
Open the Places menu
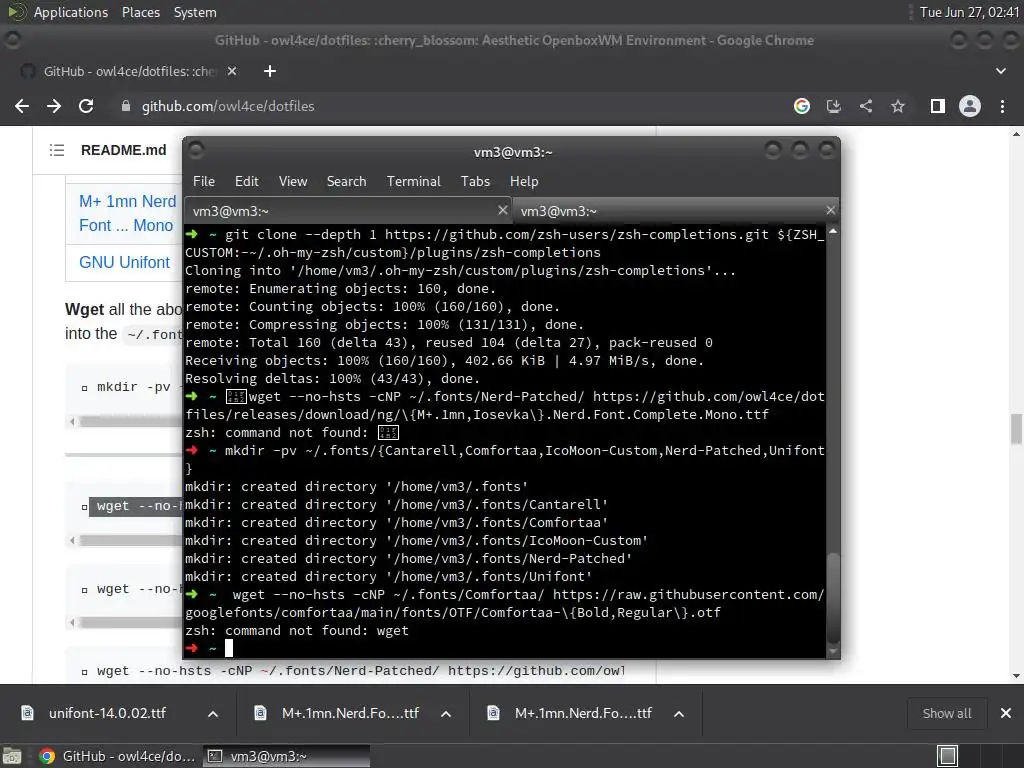click(140, 12)
